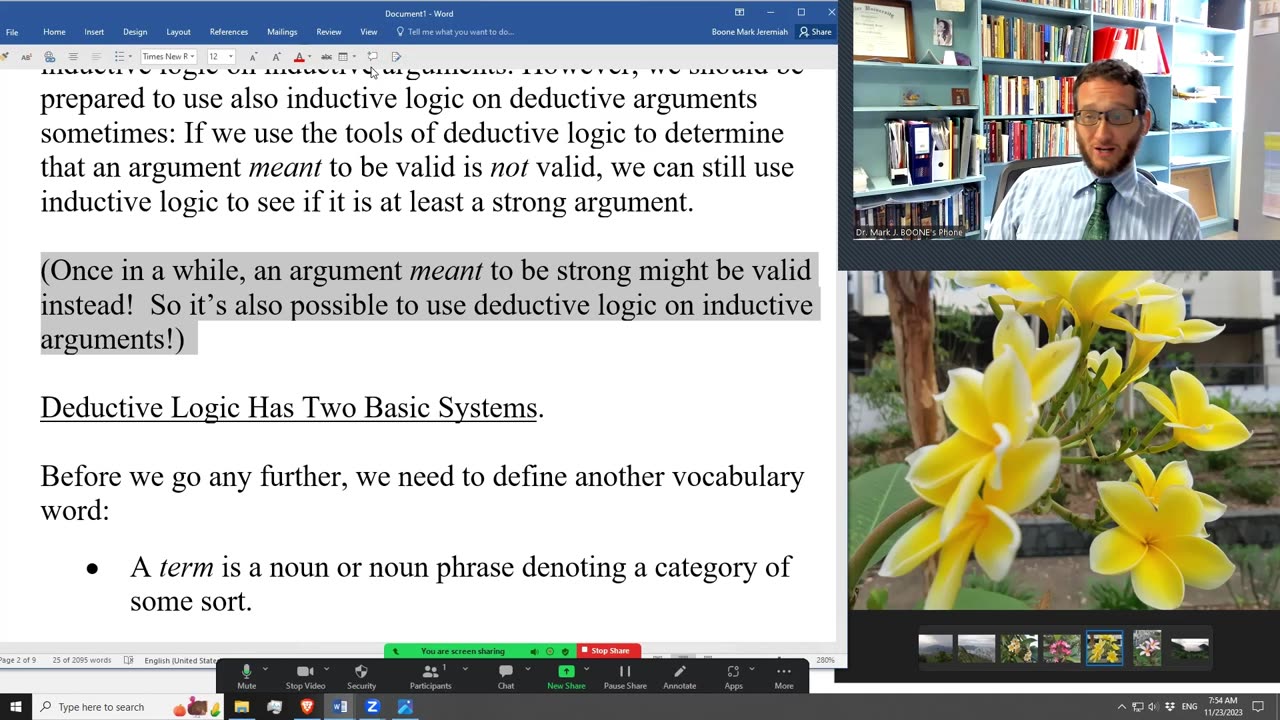Click the new comment icon in toolbar
Screen dimensions: 1280x720
coord(372,57)
